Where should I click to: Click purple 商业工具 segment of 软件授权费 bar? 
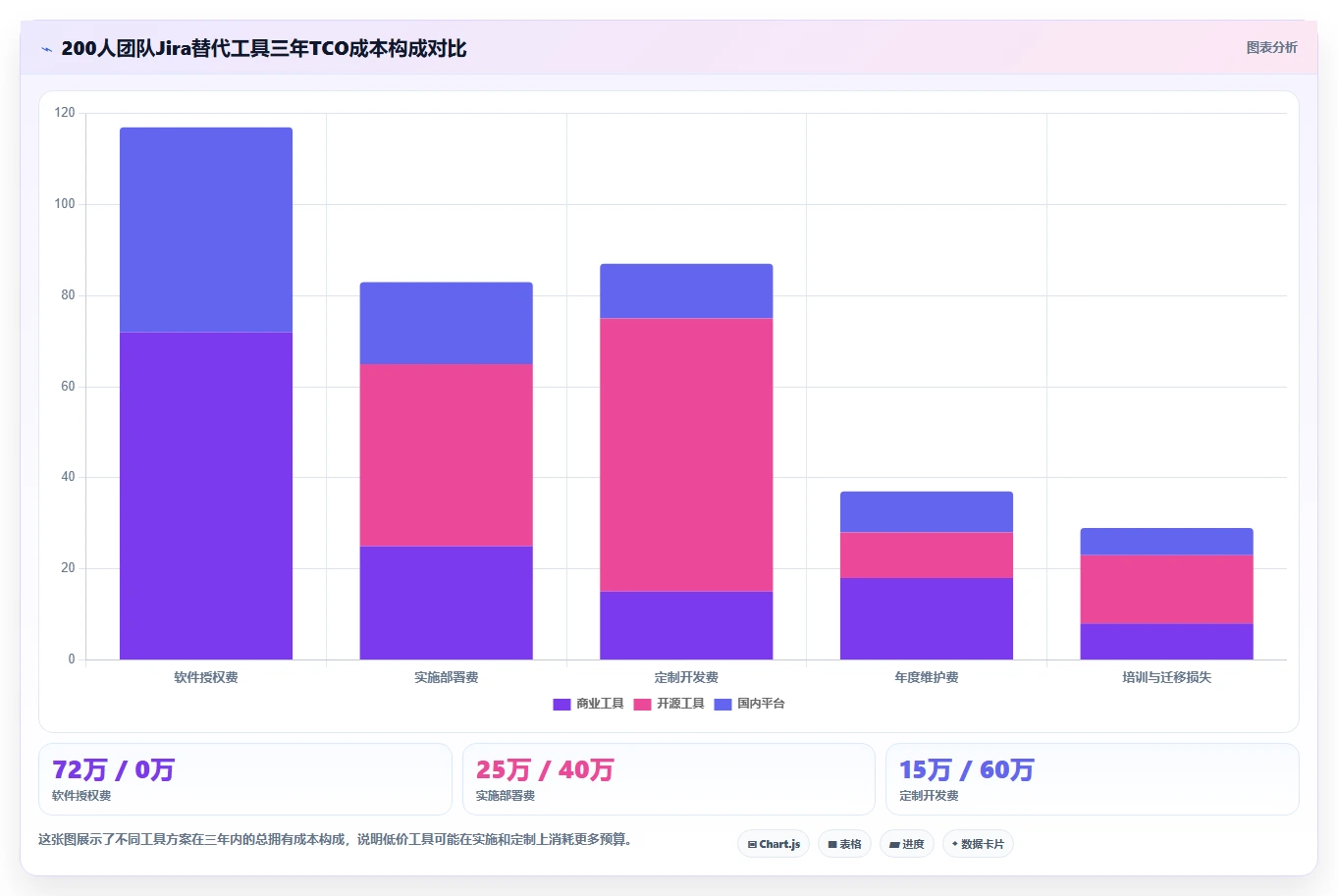(x=206, y=496)
